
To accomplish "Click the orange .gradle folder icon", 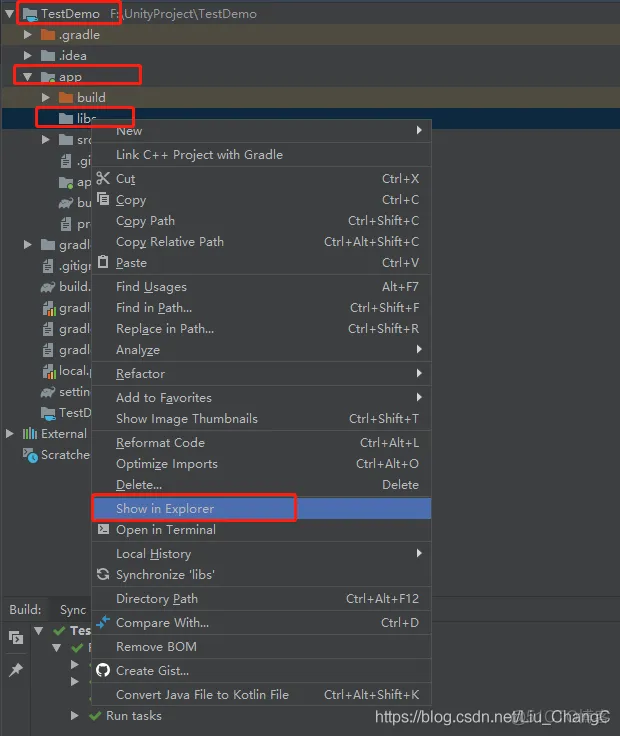I will pyautogui.click(x=48, y=35).
